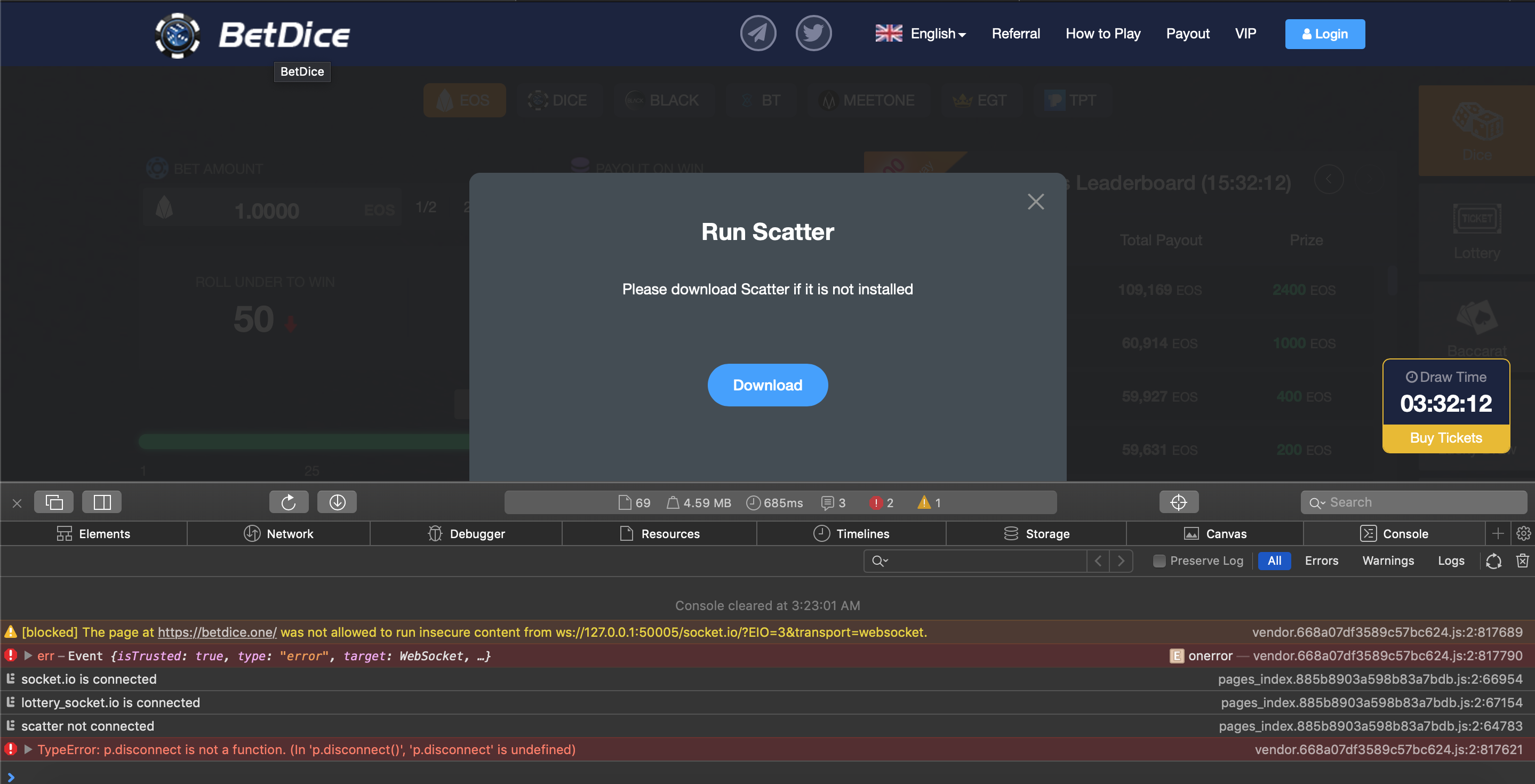The width and height of the screenshot is (1535, 784).
Task: Clear the console with the trash icon
Action: tap(1523, 561)
